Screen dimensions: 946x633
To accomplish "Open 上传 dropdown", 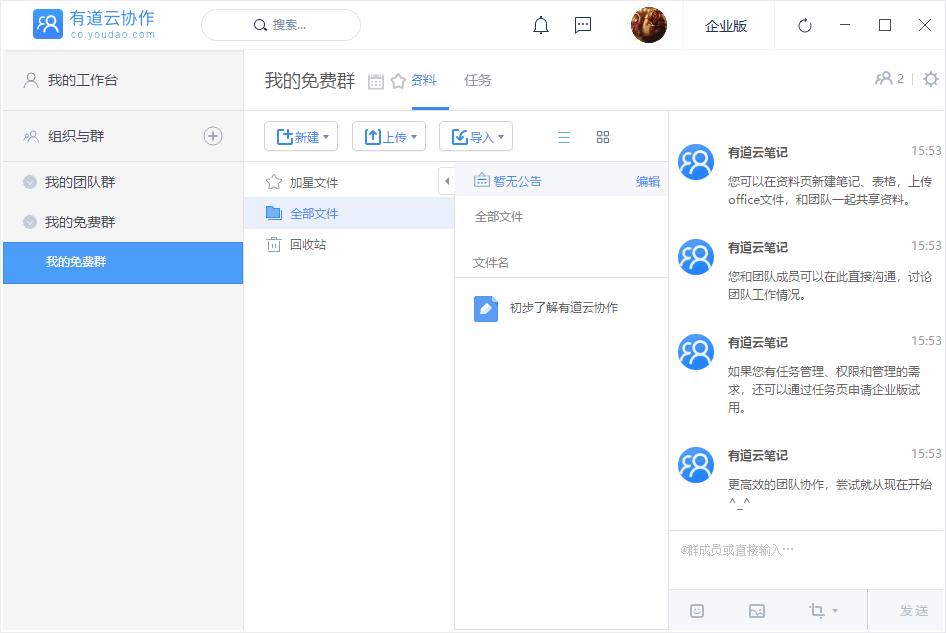I will click(x=389, y=136).
